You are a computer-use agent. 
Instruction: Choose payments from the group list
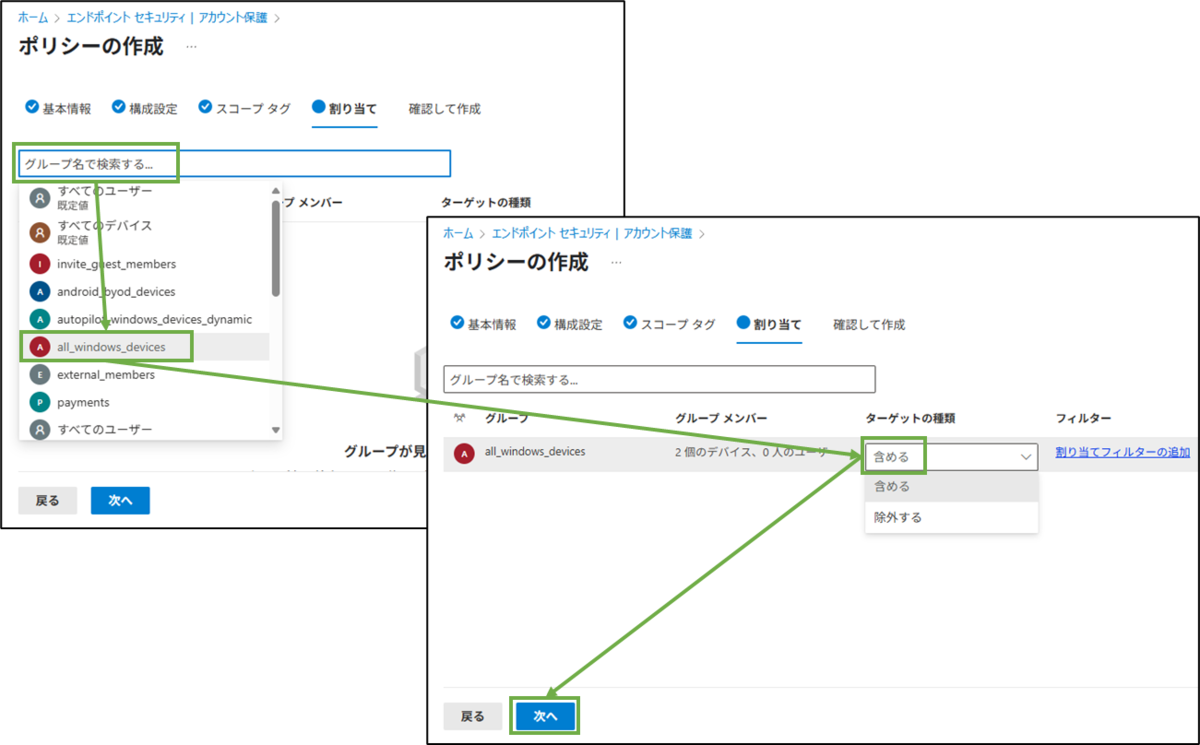click(x=144, y=402)
